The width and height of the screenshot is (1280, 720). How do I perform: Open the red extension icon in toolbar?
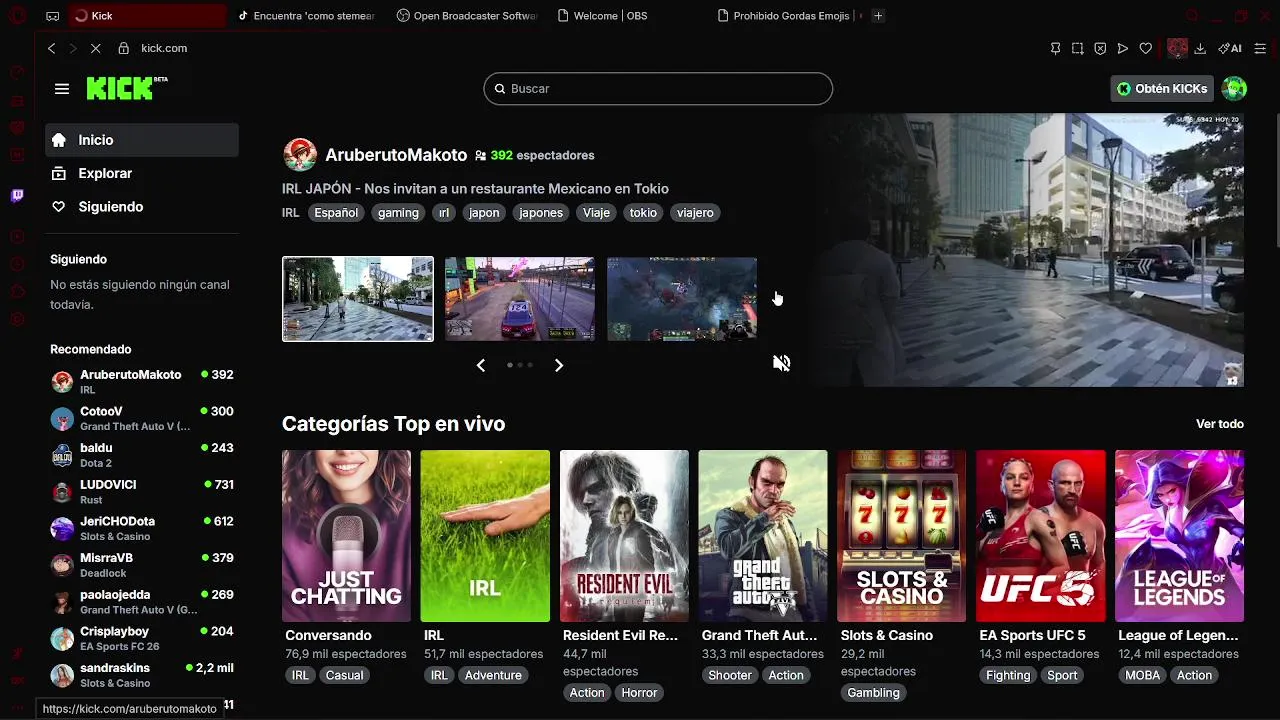[1177, 48]
